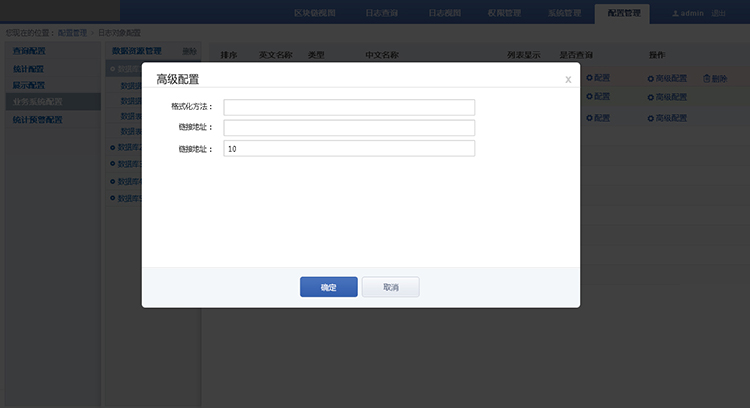Expand the 数据库5 tree node
Viewport: 750px width, 408px height.
pos(126,198)
